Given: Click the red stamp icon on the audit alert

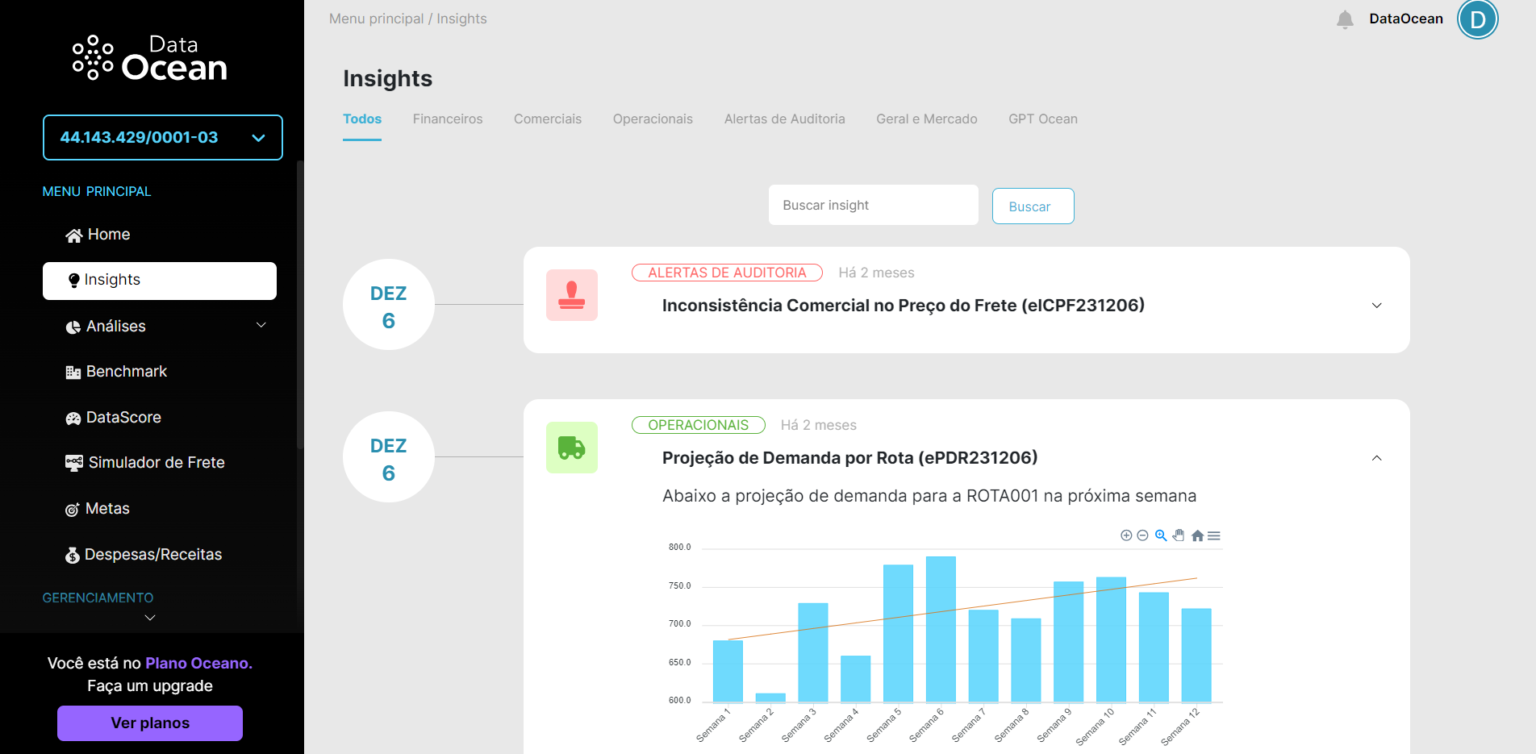Looking at the screenshot, I should pos(571,295).
